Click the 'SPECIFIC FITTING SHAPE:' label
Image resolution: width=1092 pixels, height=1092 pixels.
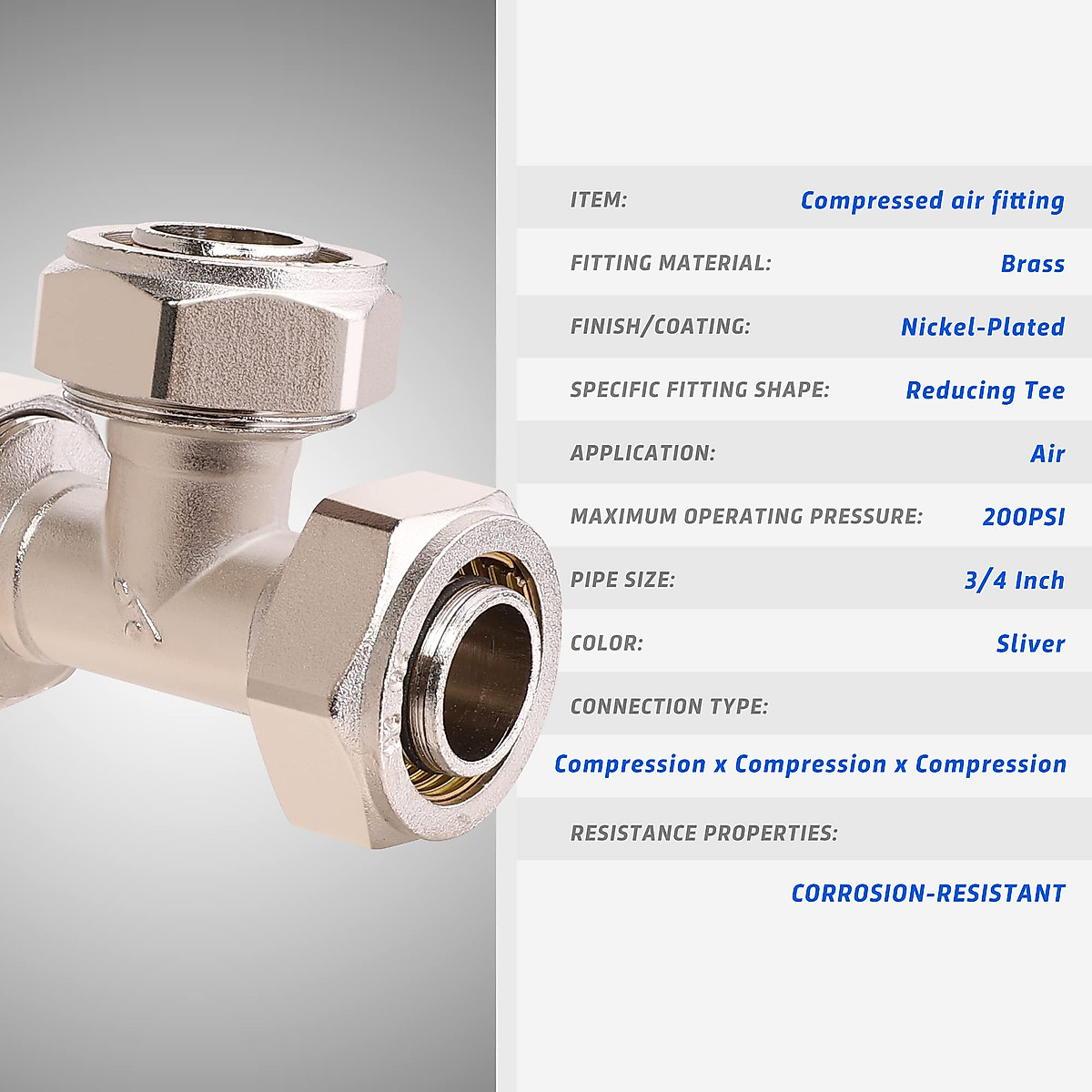pos(699,389)
